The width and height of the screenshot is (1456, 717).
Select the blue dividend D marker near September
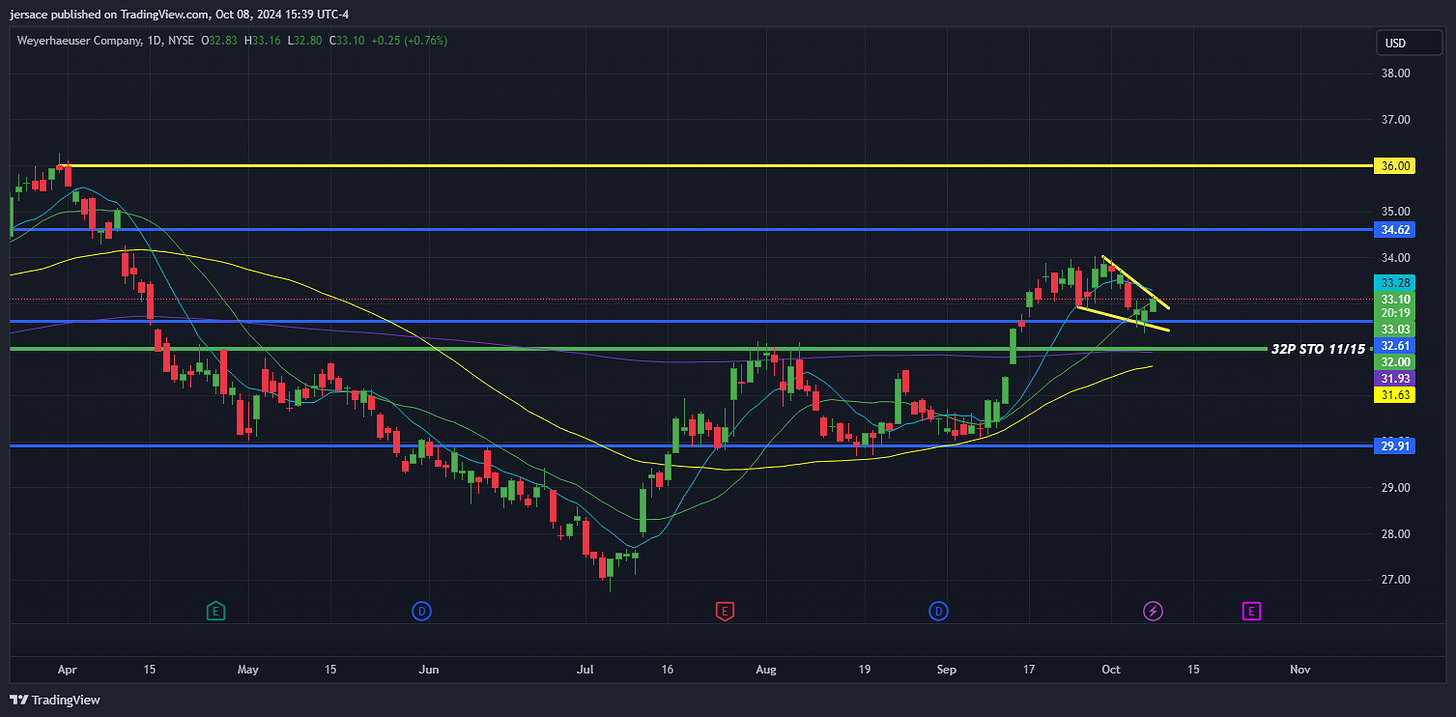[x=939, y=610]
